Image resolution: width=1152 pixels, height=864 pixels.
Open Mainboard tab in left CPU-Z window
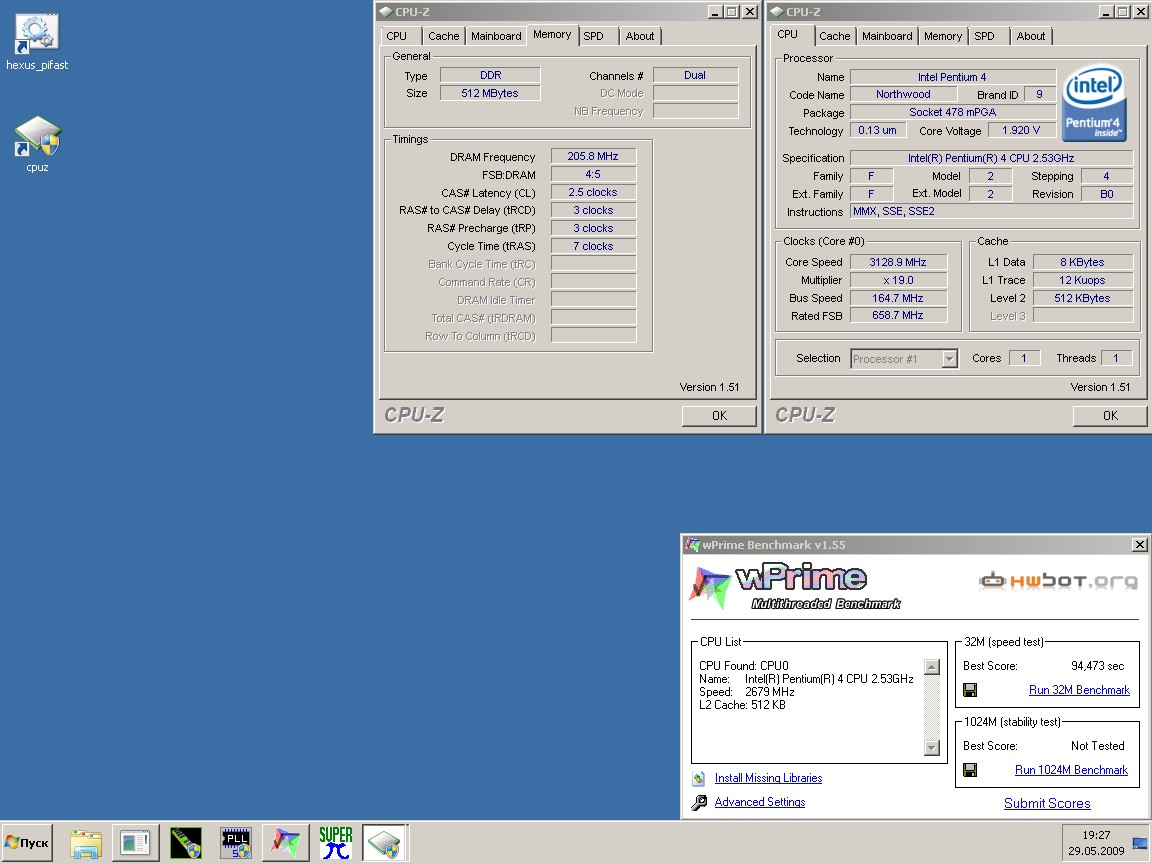pos(496,36)
